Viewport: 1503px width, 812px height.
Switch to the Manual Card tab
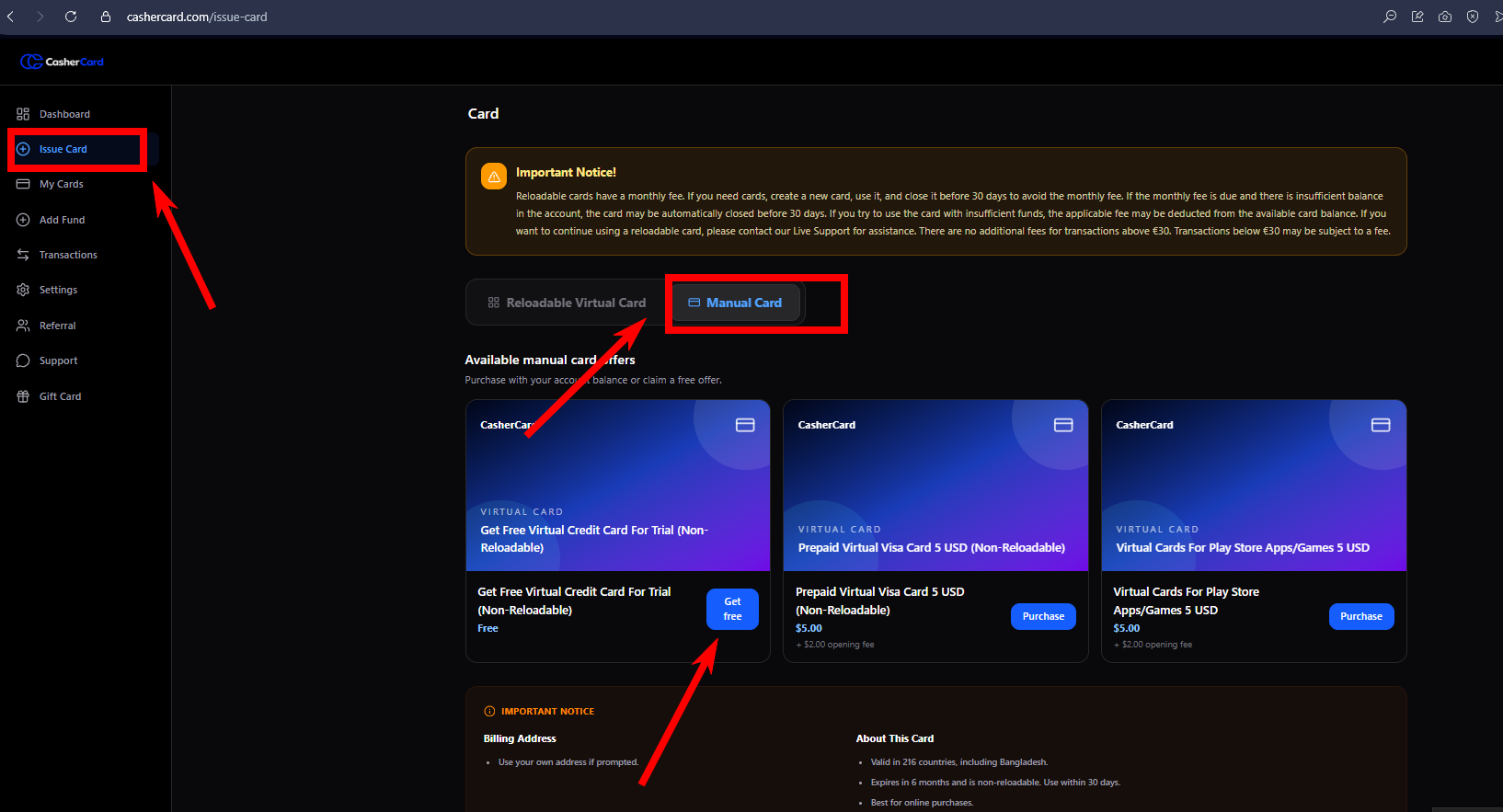pos(735,303)
